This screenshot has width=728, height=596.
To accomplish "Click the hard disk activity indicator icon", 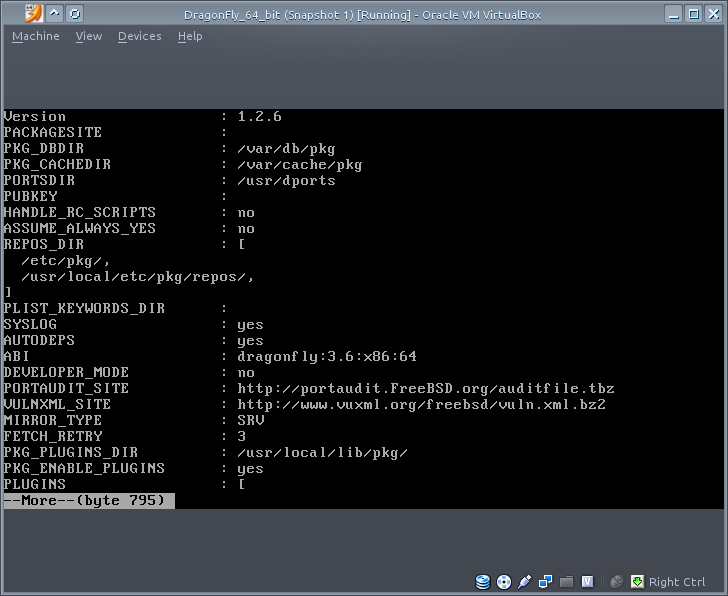I will point(483,582).
